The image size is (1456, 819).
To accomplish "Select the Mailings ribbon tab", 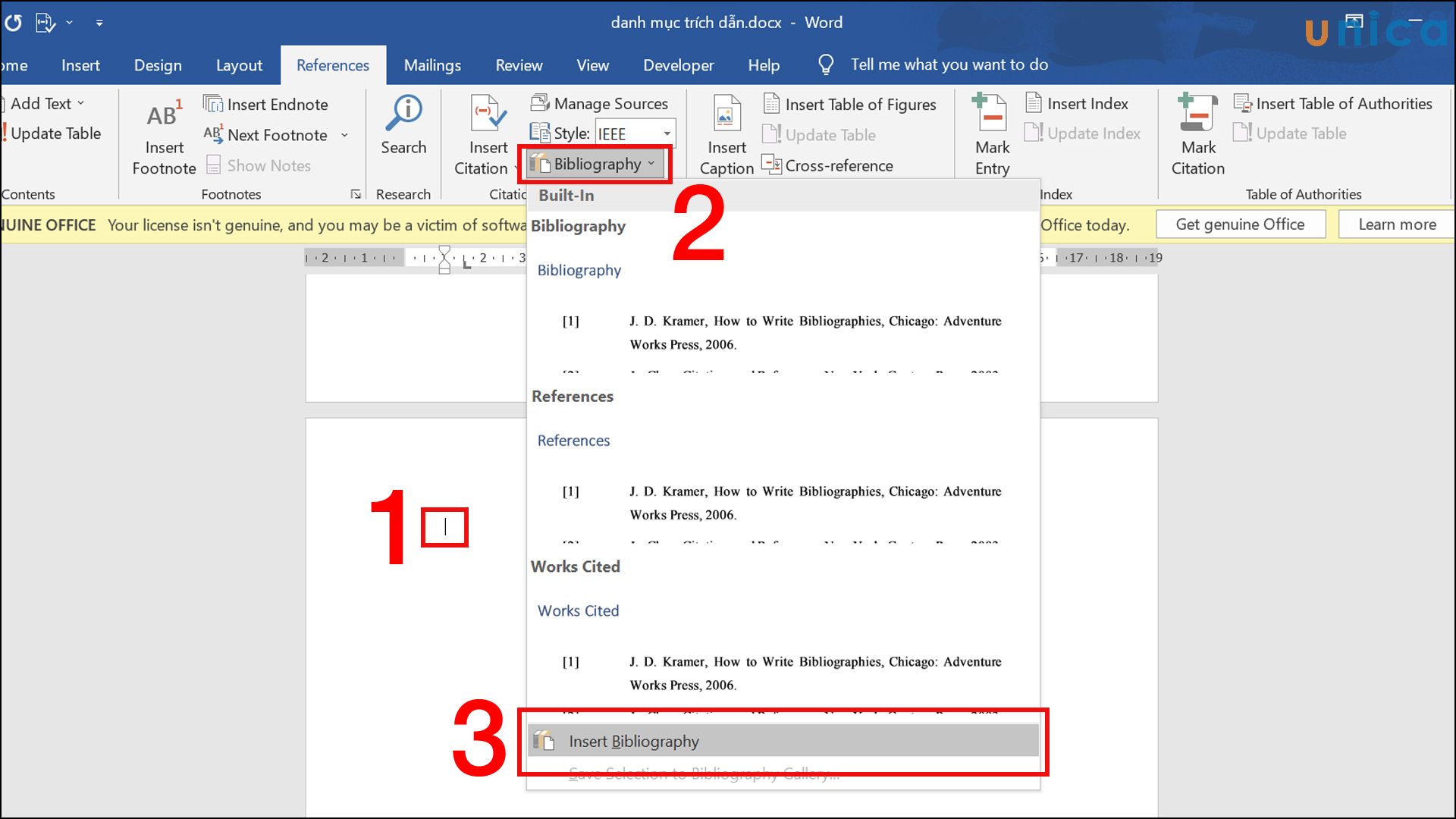I will coord(433,65).
